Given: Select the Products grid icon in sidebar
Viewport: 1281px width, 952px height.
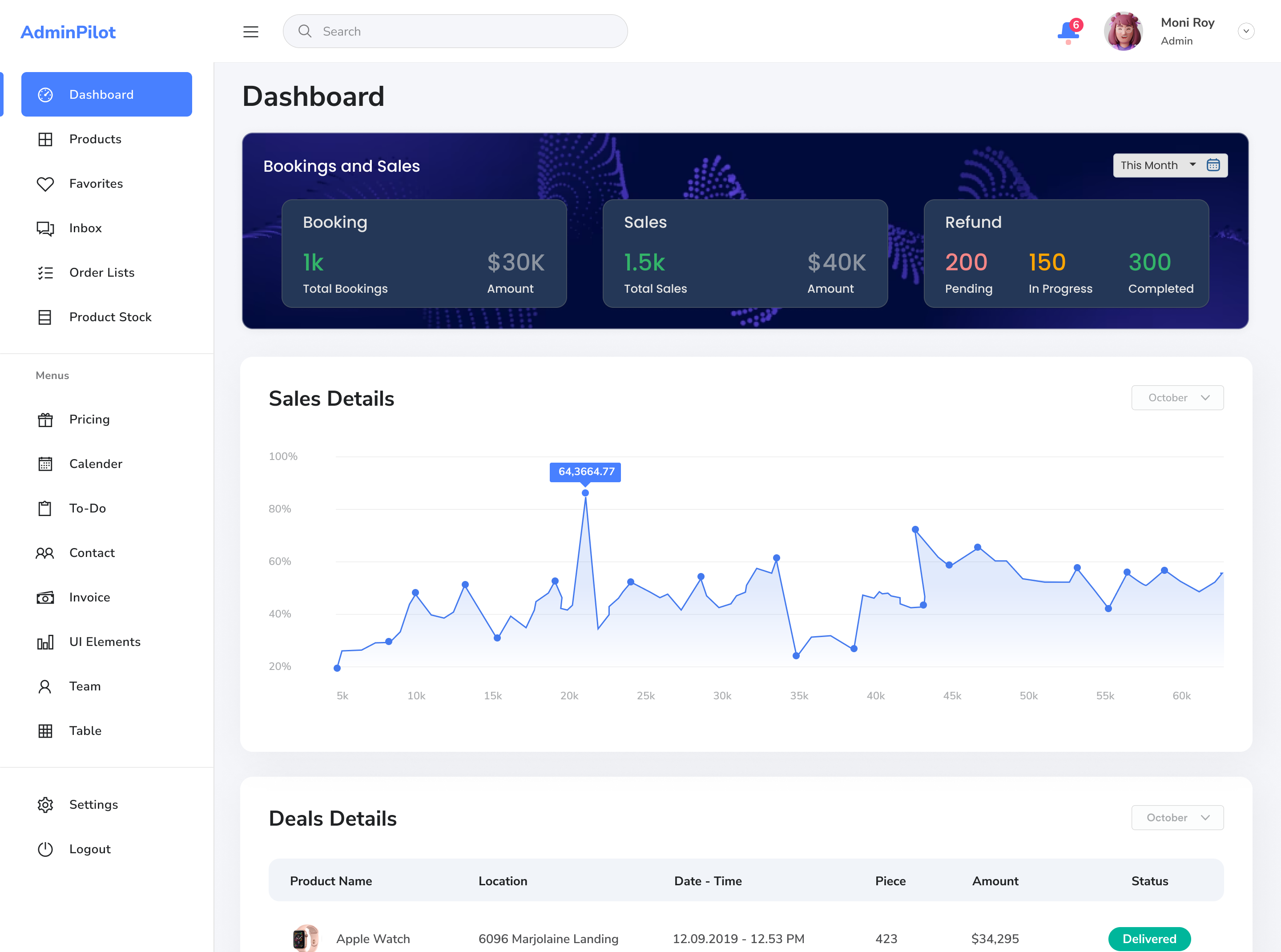Looking at the screenshot, I should (45, 139).
